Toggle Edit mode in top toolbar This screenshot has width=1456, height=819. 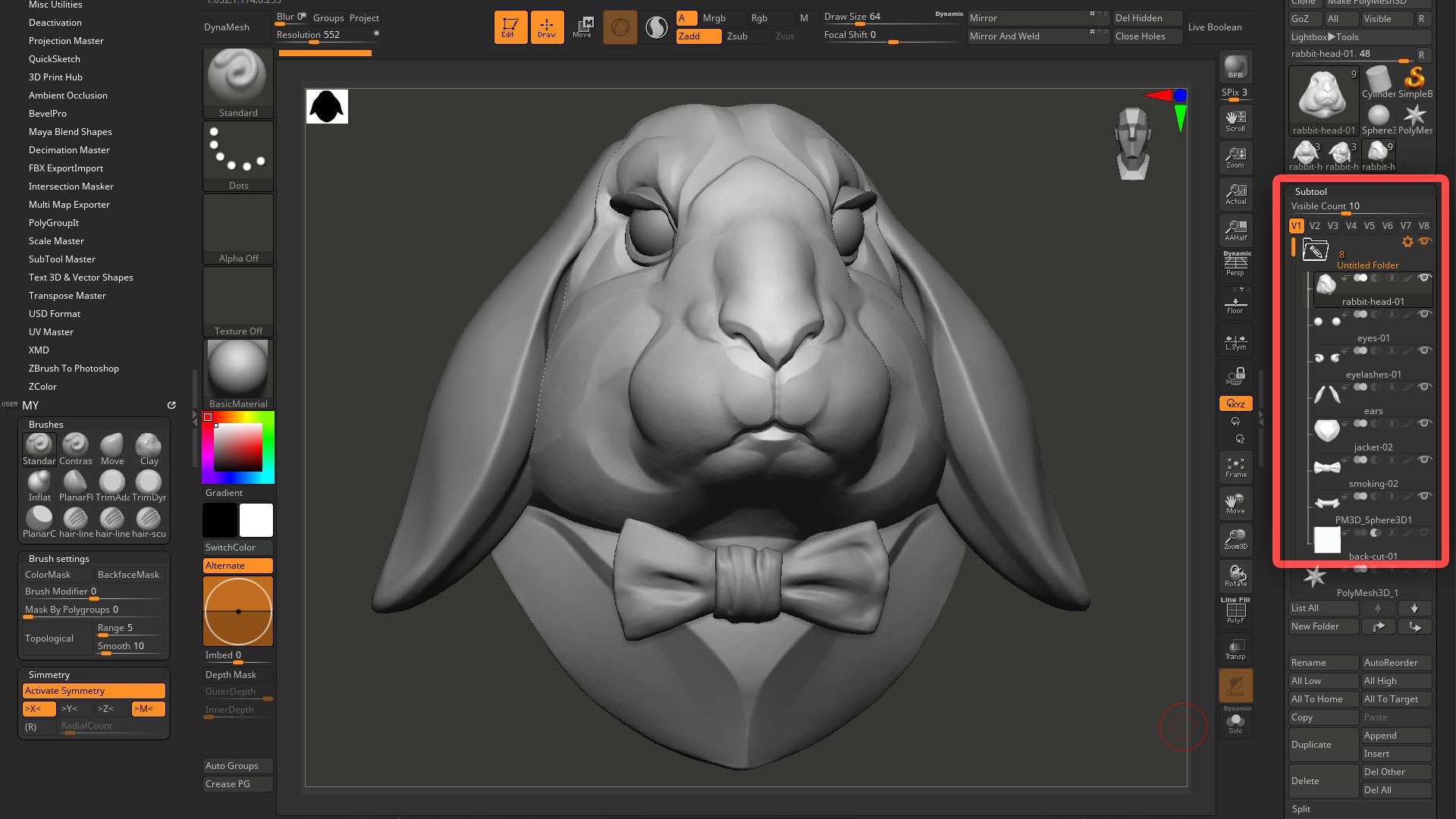[510, 27]
